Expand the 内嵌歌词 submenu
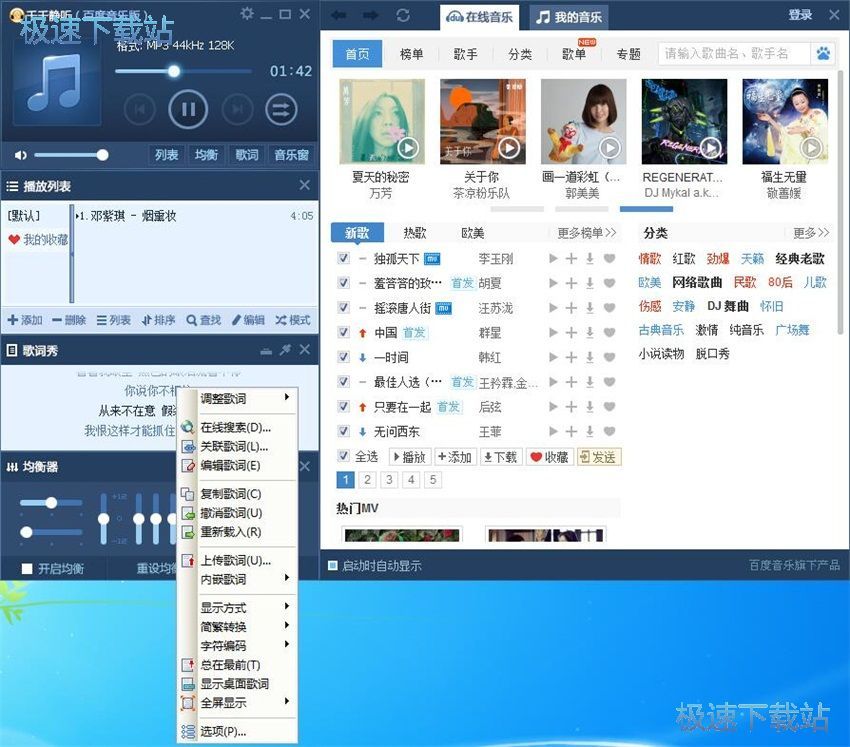The height and width of the screenshot is (747, 850). pos(238,579)
